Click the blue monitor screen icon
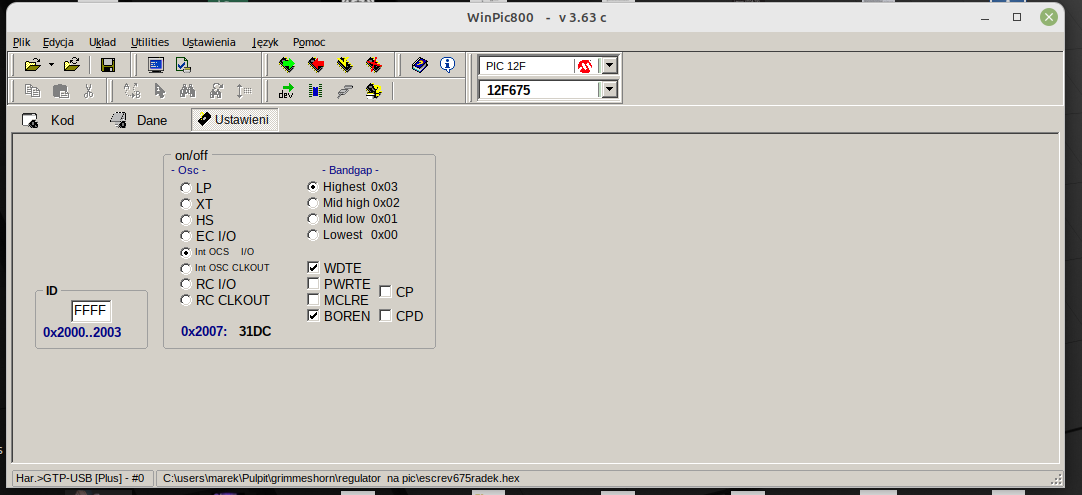 click(156, 66)
